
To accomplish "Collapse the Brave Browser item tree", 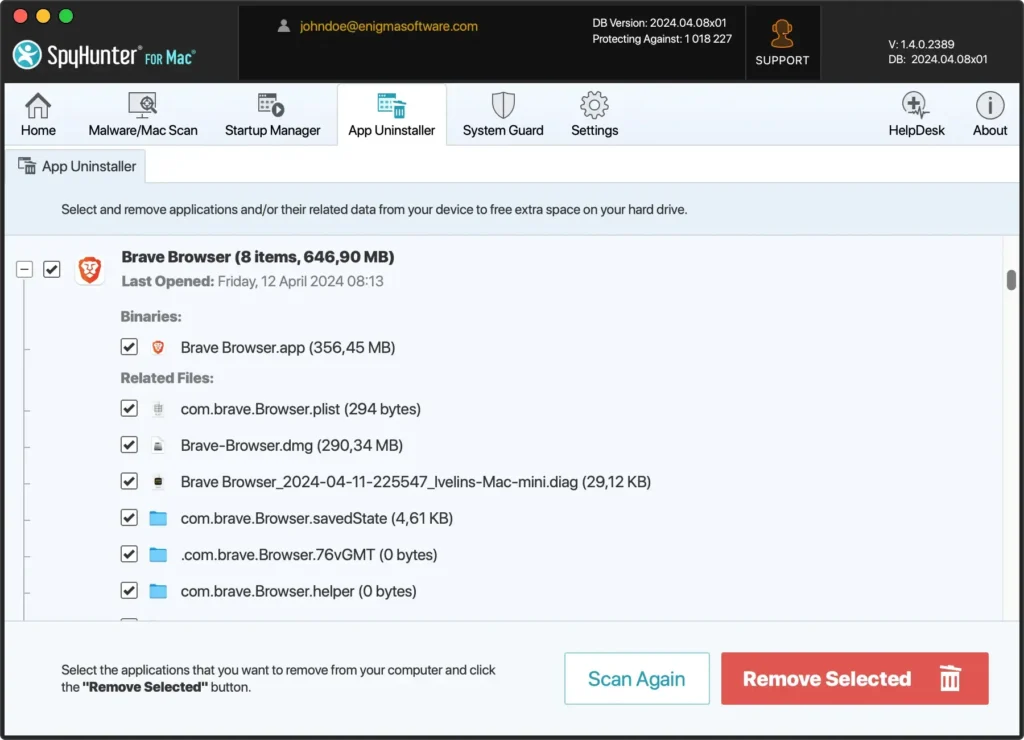I will coord(24,269).
